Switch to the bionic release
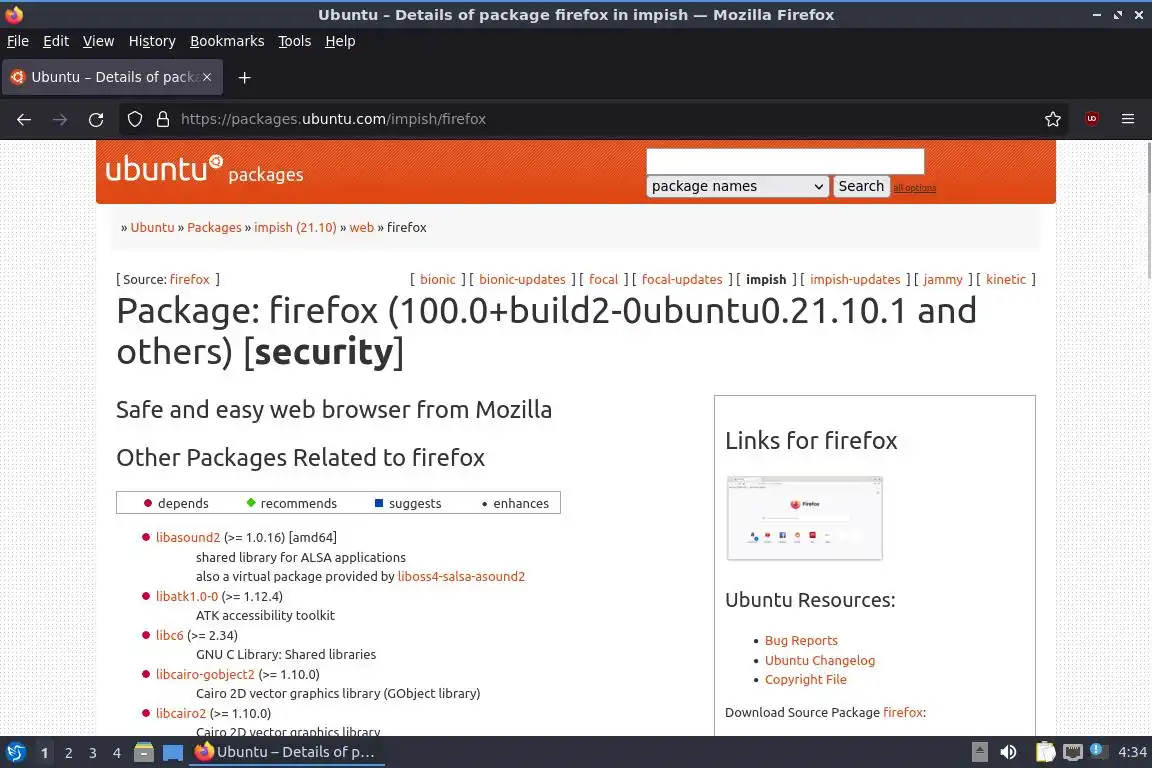1152x768 pixels. point(438,279)
